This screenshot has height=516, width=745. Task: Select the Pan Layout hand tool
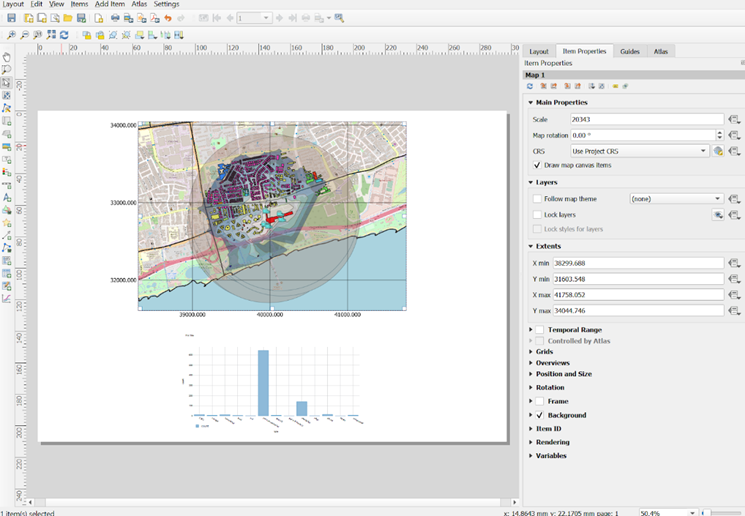(6, 58)
